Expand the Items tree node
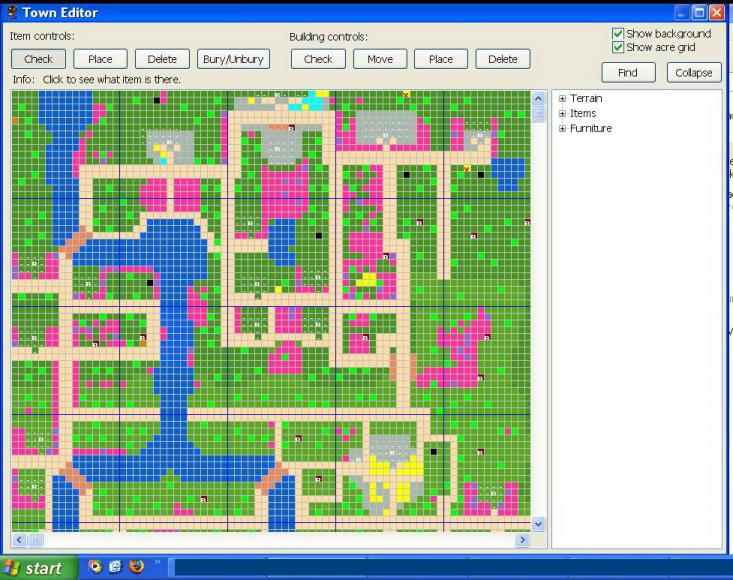The image size is (733, 580). coord(562,114)
